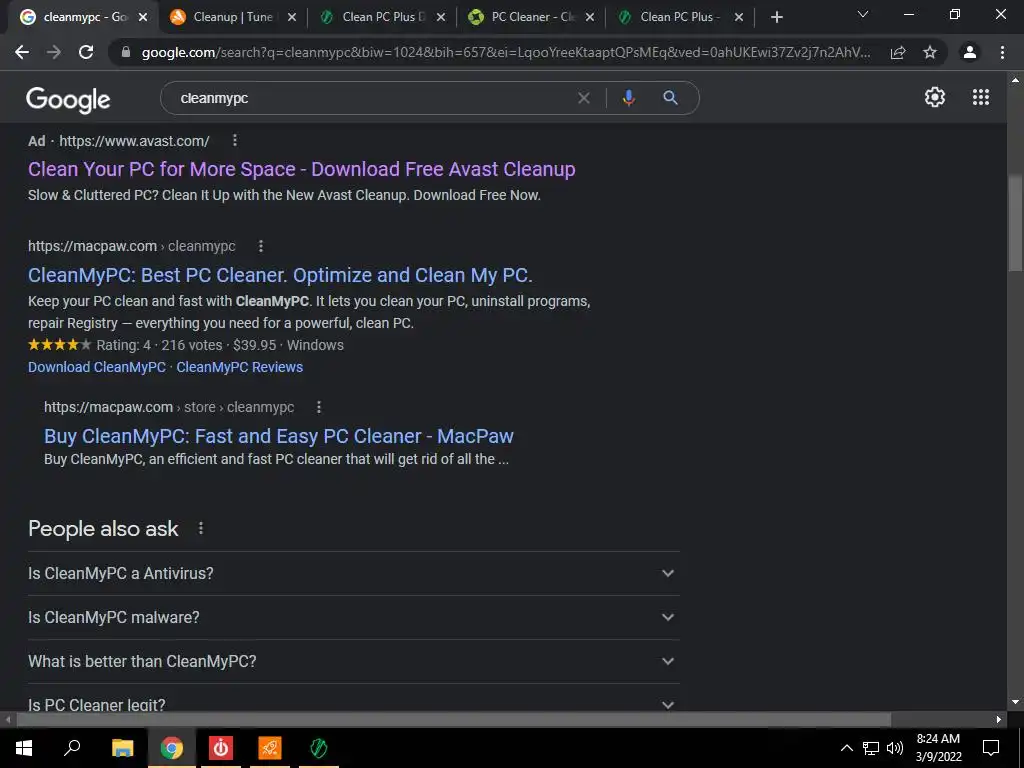Open Google apps grid
Image resolution: width=1024 pixels, height=768 pixels.
(981, 97)
